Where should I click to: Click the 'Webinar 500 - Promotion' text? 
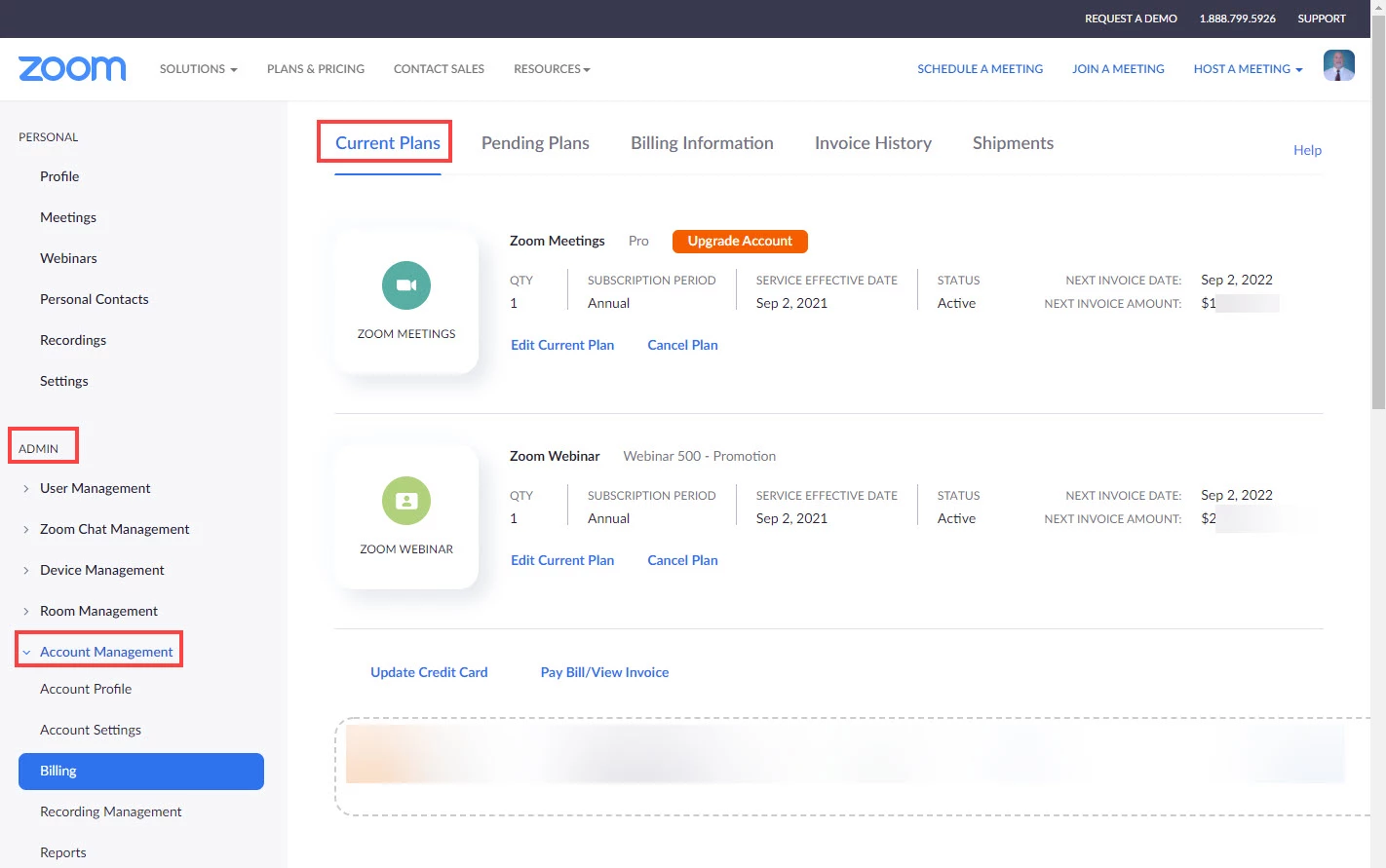[x=700, y=456]
